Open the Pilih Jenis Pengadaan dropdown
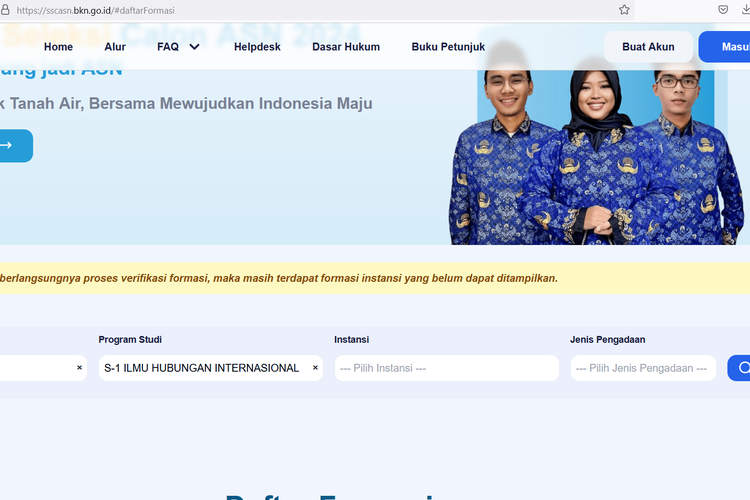The width and height of the screenshot is (750, 500). pyautogui.click(x=643, y=368)
